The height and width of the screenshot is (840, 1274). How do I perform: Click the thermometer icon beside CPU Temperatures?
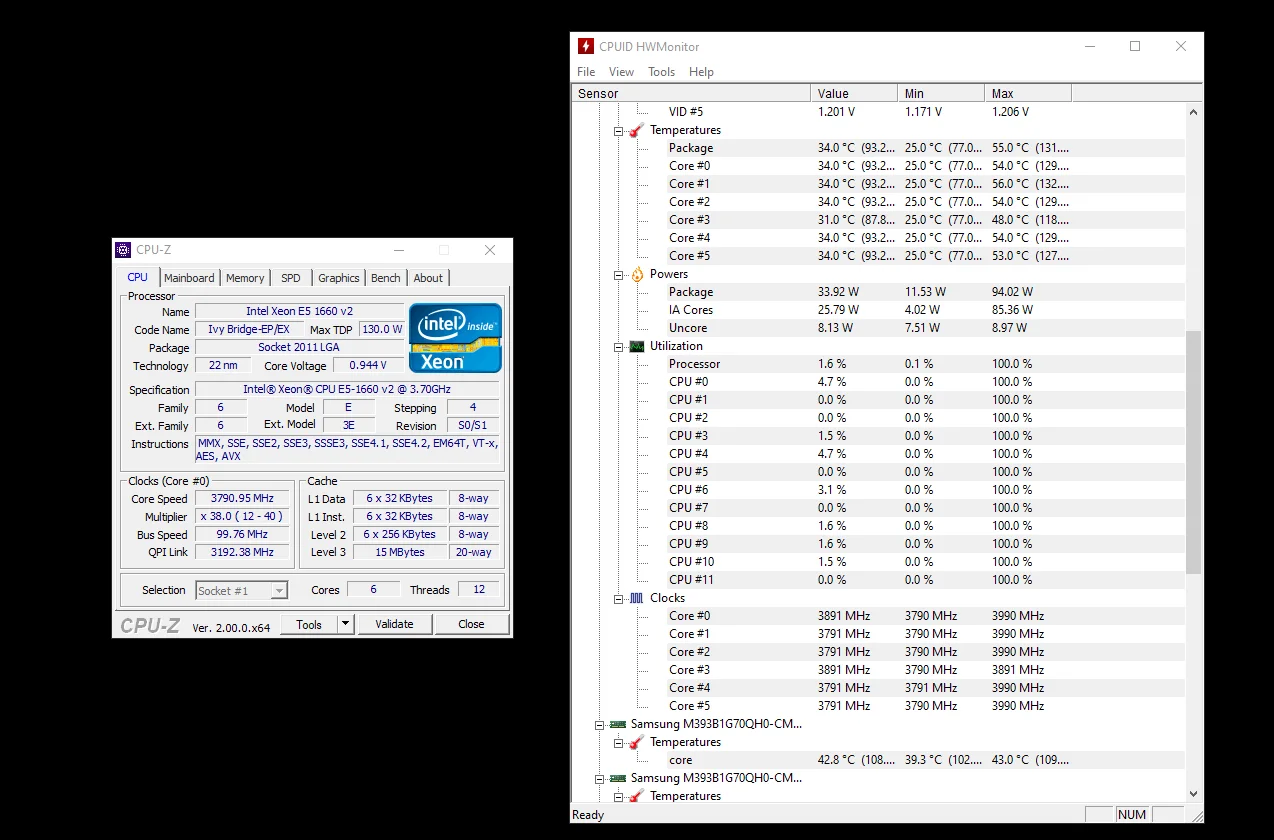[x=636, y=130]
